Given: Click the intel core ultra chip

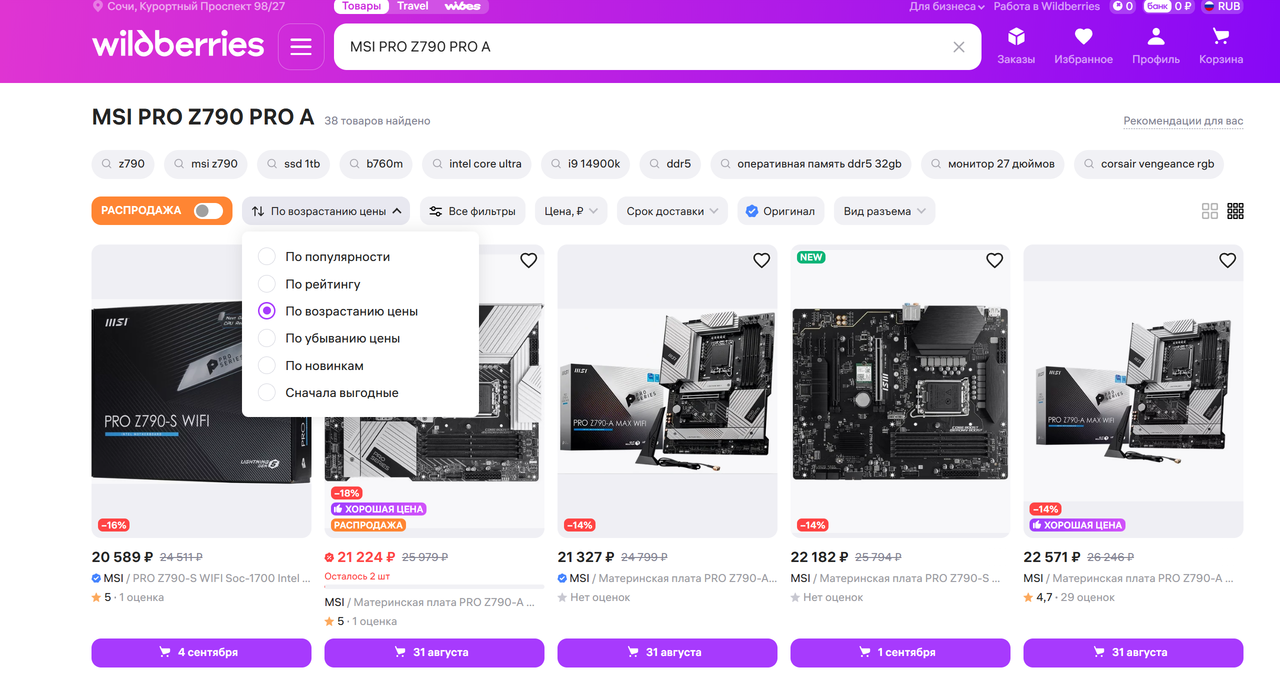Looking at the screenshot, I should pyautogui.click(x=478, y=164).
